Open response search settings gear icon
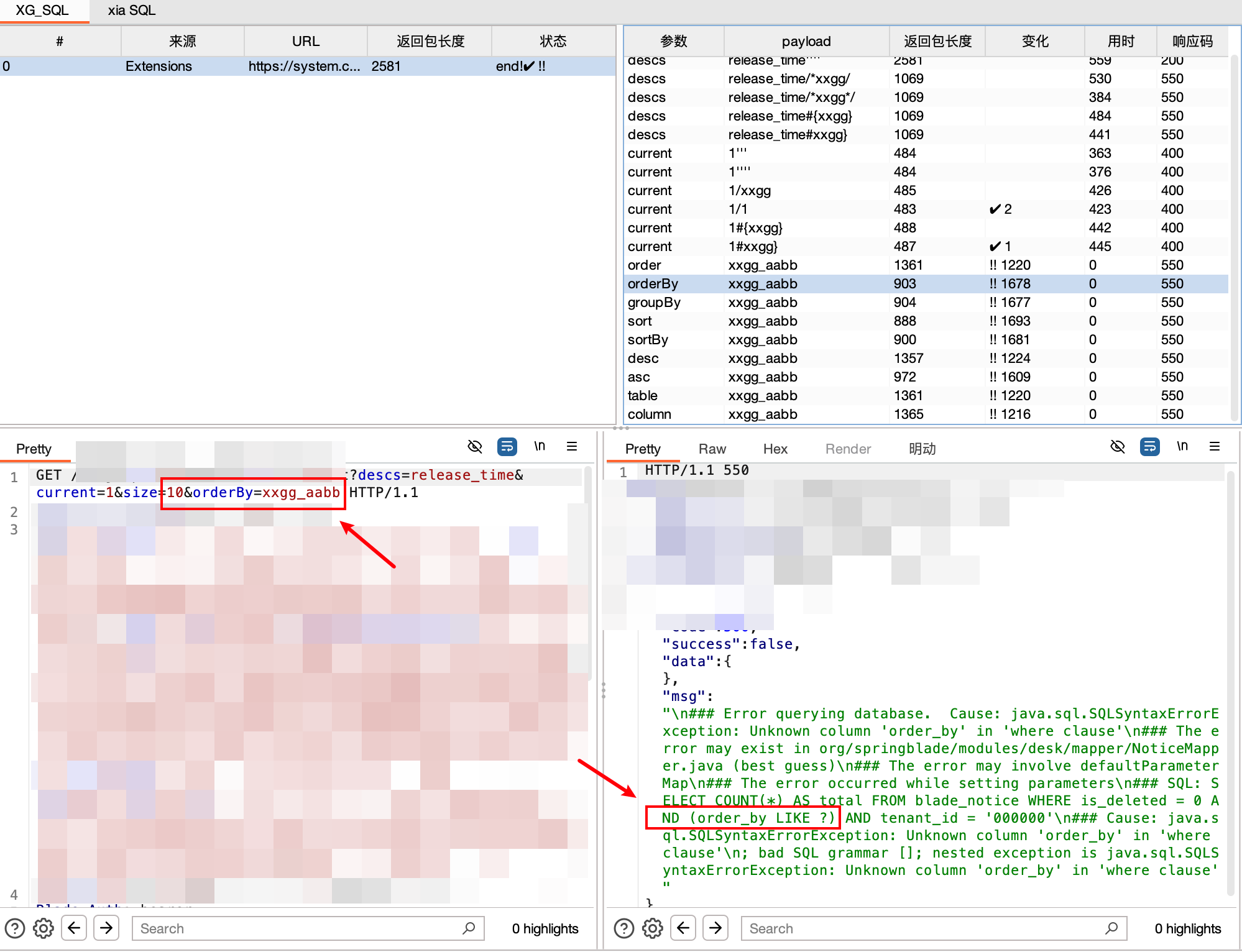Screen dimensions: 1242x952 pos(653,928)
